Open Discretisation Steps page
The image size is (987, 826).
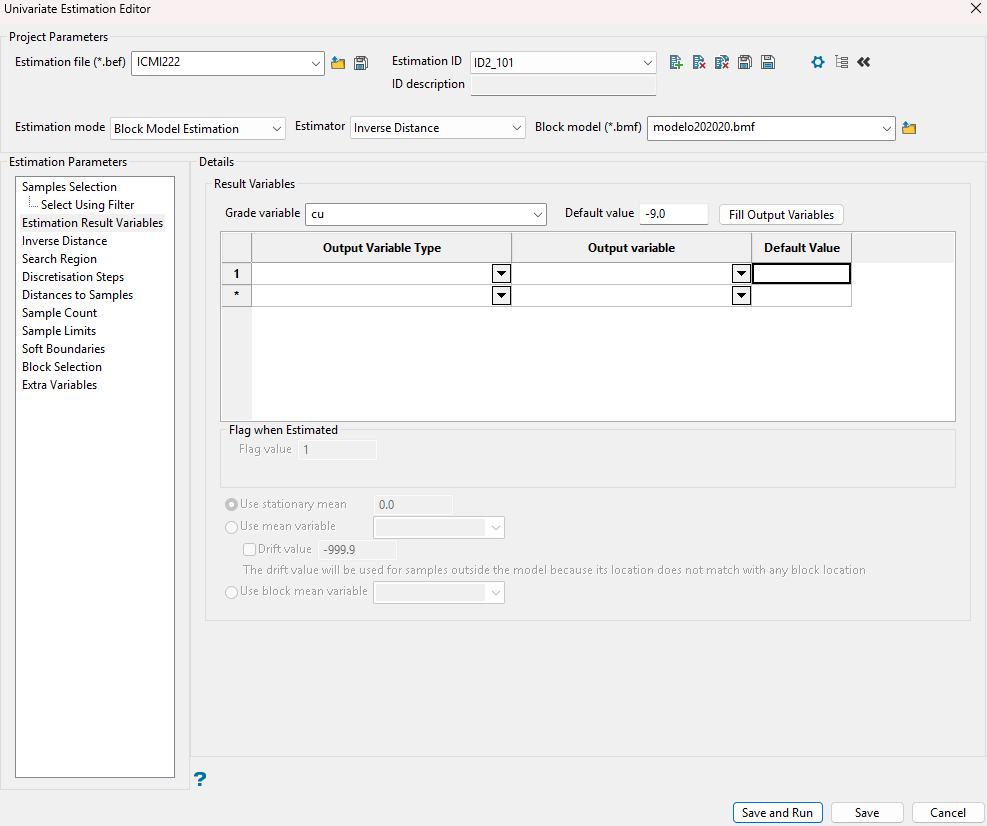[73, 277]
